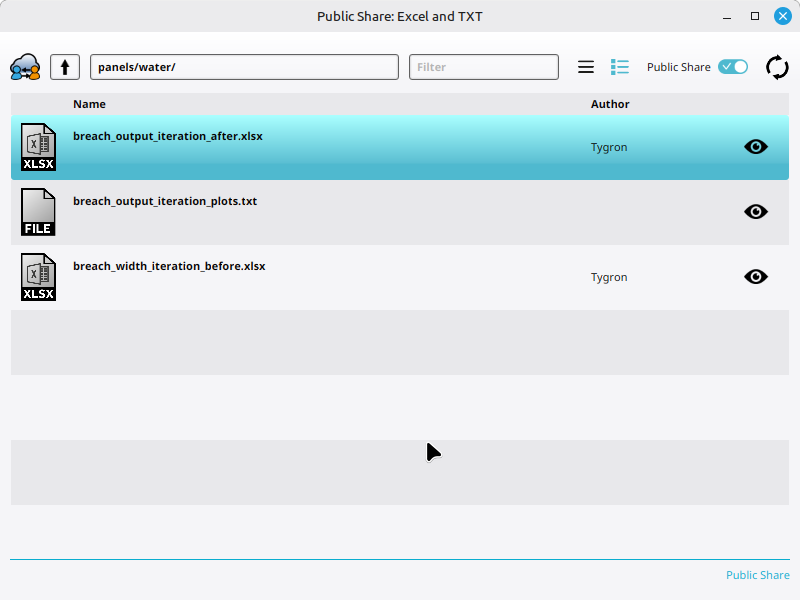Refresh the file listing
This screenshot has height=600, width=800.
point(778,67)
